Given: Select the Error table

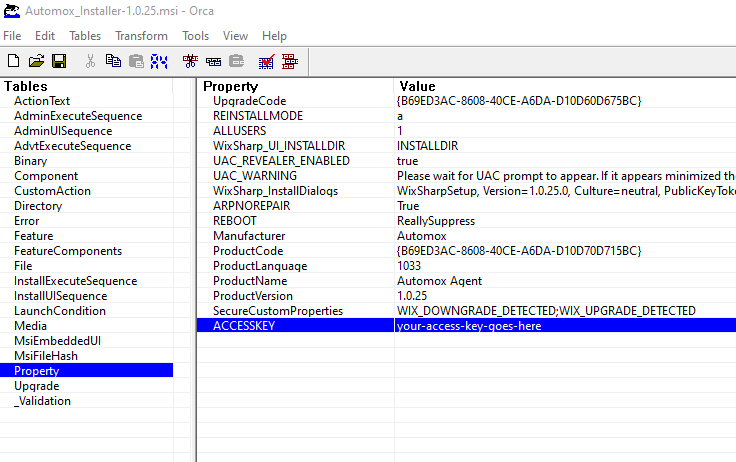Looking at the screenshot, I should pos(26,221).
